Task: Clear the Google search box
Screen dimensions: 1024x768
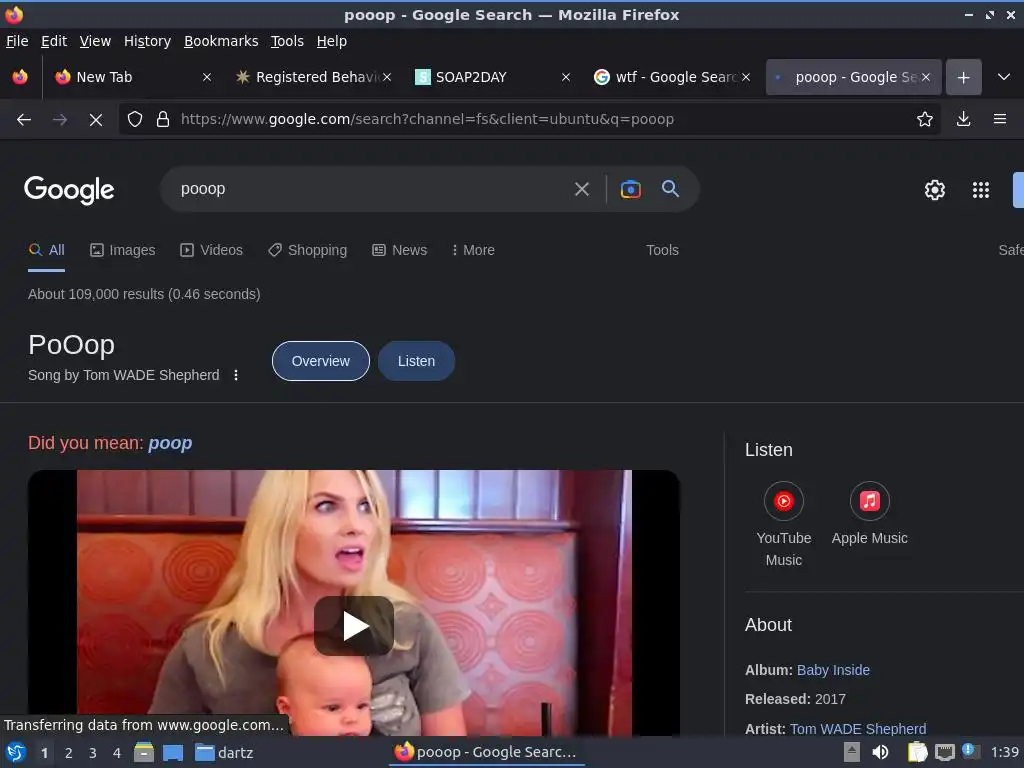Action: (x=581, y=189)
